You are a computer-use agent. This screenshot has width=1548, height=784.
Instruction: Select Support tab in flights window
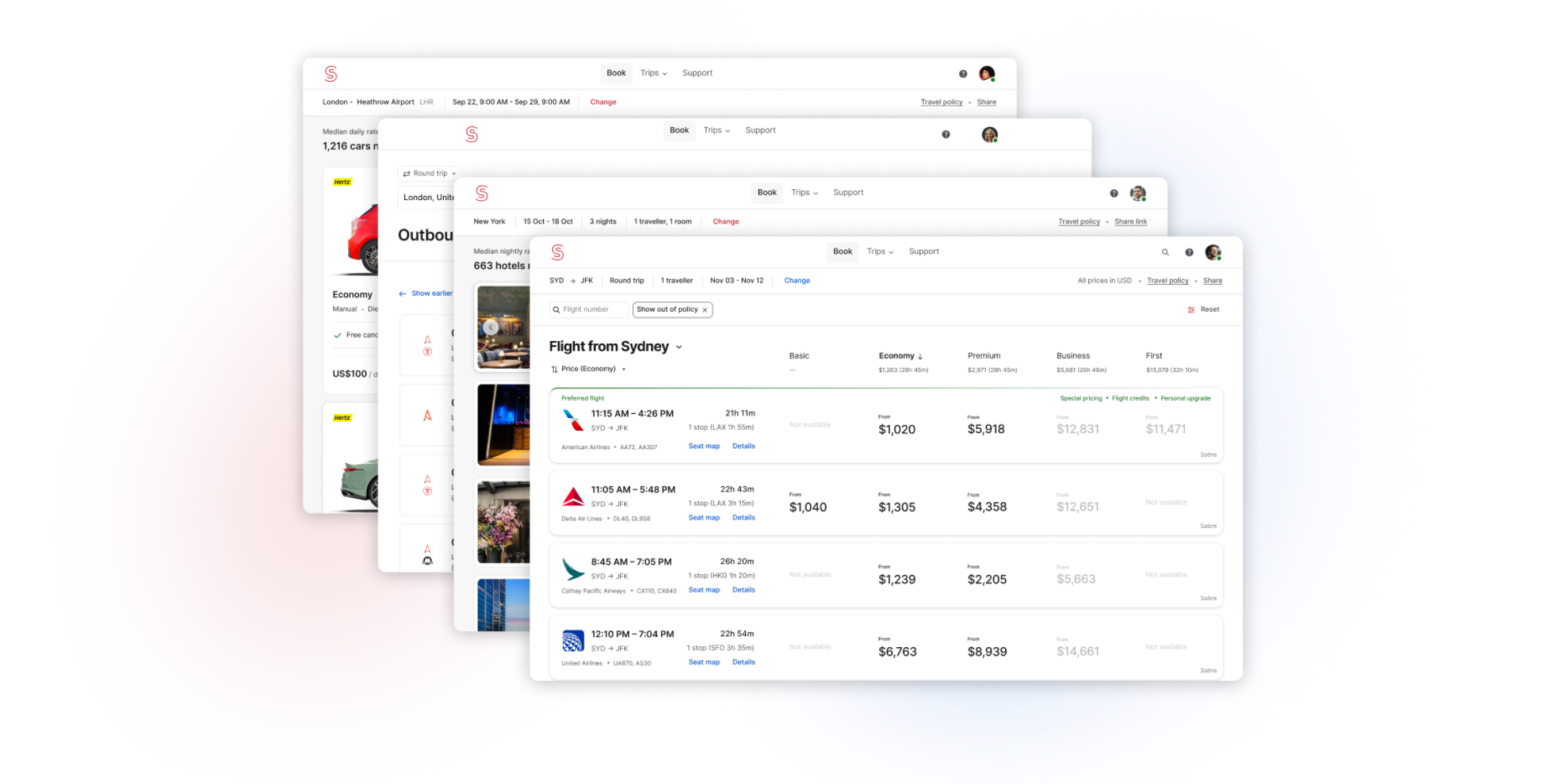[924, 252]
